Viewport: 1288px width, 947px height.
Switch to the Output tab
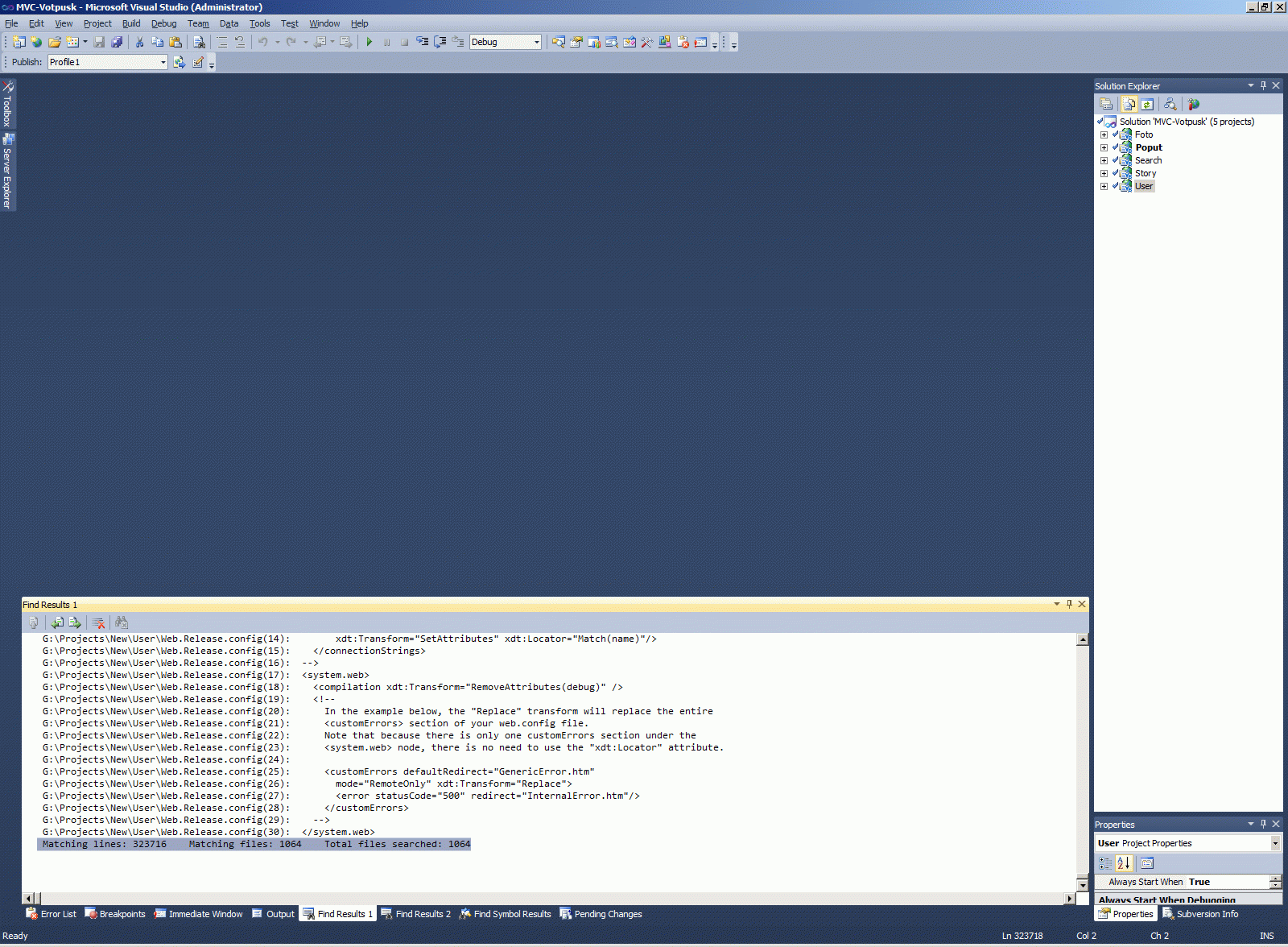(x=273, y=914)
